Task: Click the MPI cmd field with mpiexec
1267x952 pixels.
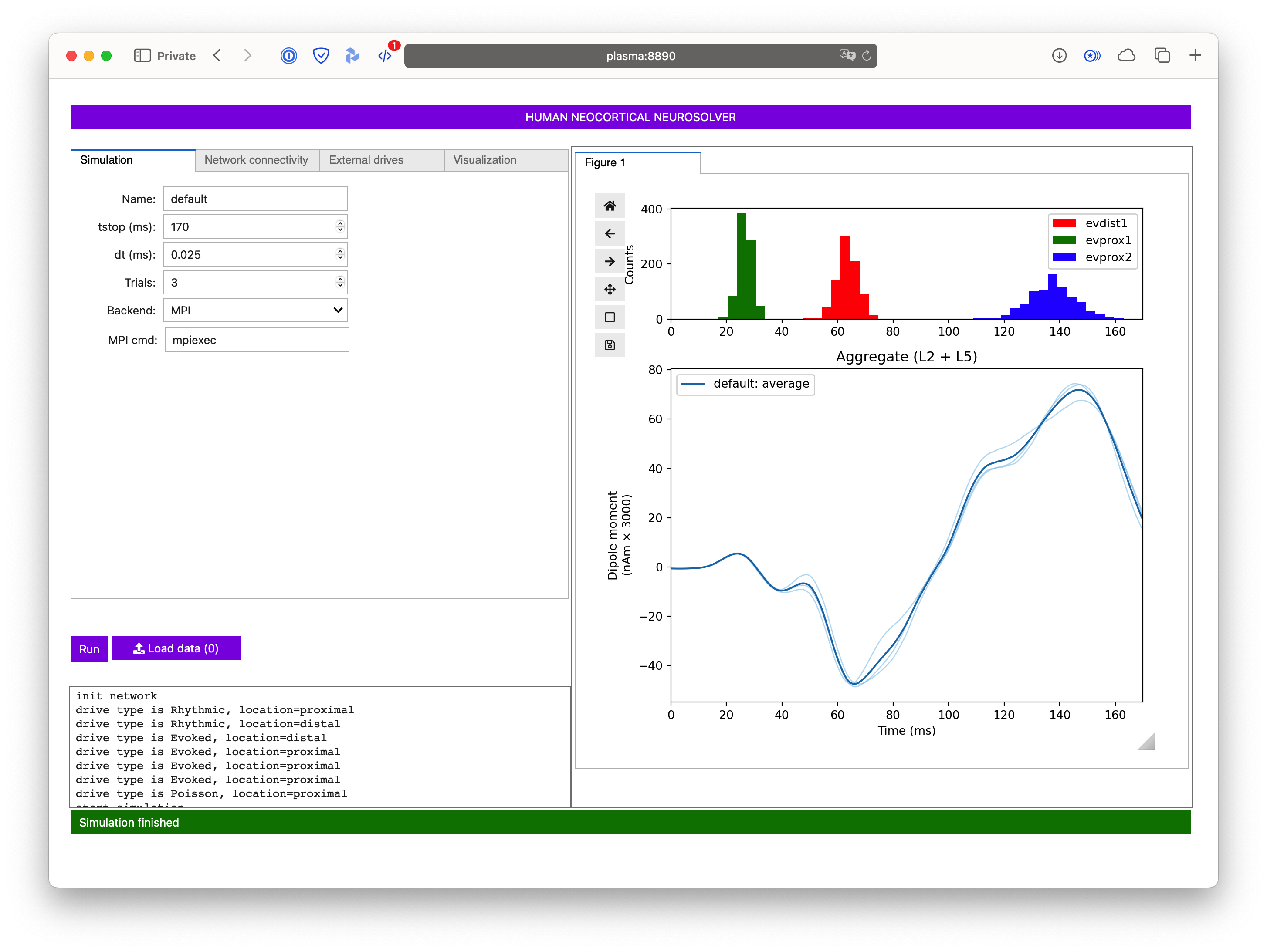Action: (x=257, y=340)
